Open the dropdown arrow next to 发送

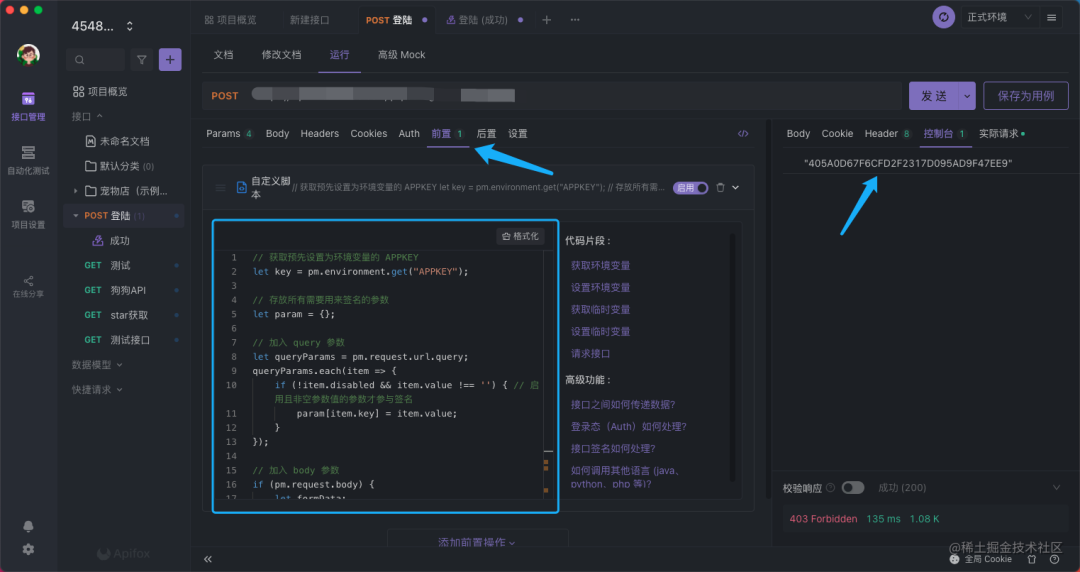[966, 96]
